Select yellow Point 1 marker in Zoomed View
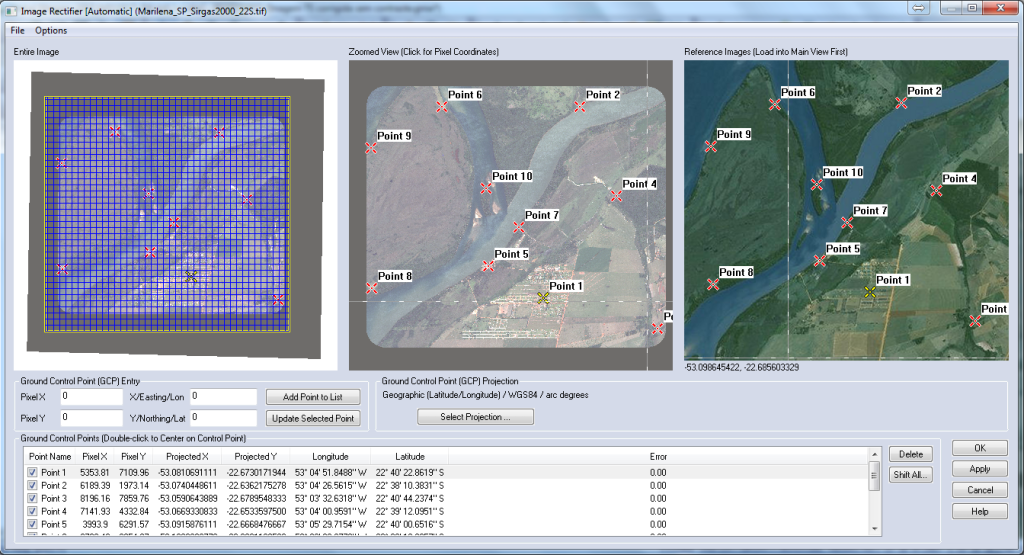The image size is (1024, 555). [543, 298]
